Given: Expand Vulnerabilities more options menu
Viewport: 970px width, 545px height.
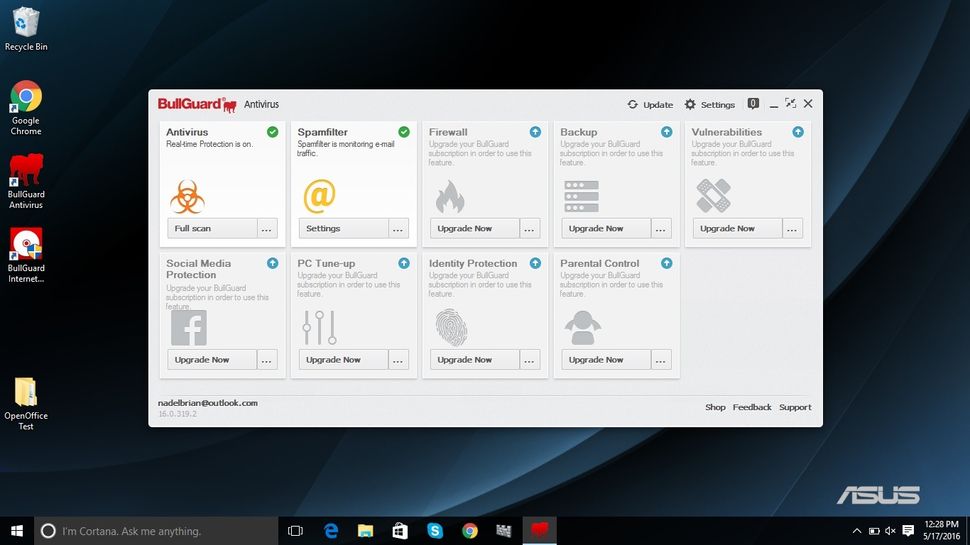Looking at the screenshot, I should [x=792, y=228].
